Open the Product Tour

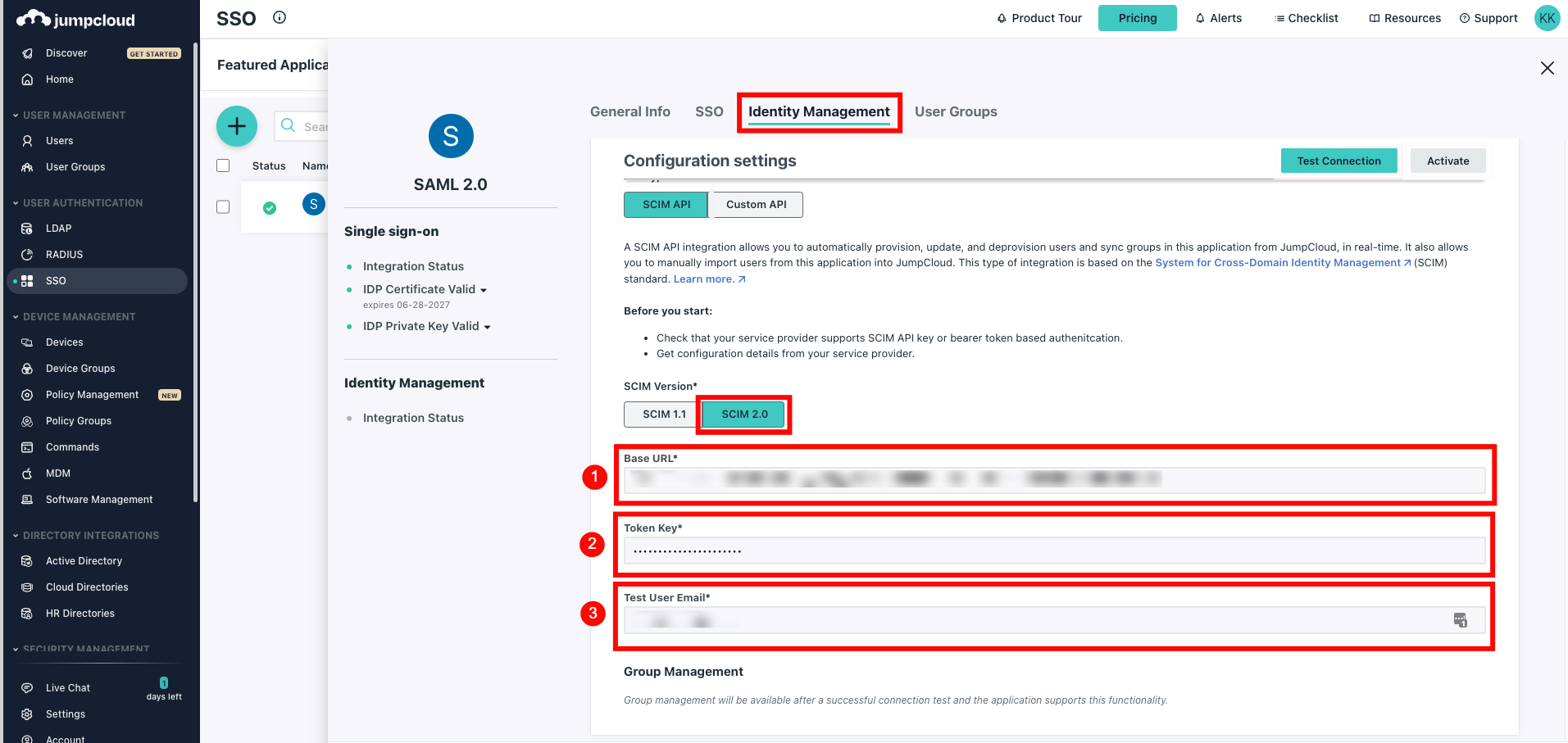[x=1039, y=18]
